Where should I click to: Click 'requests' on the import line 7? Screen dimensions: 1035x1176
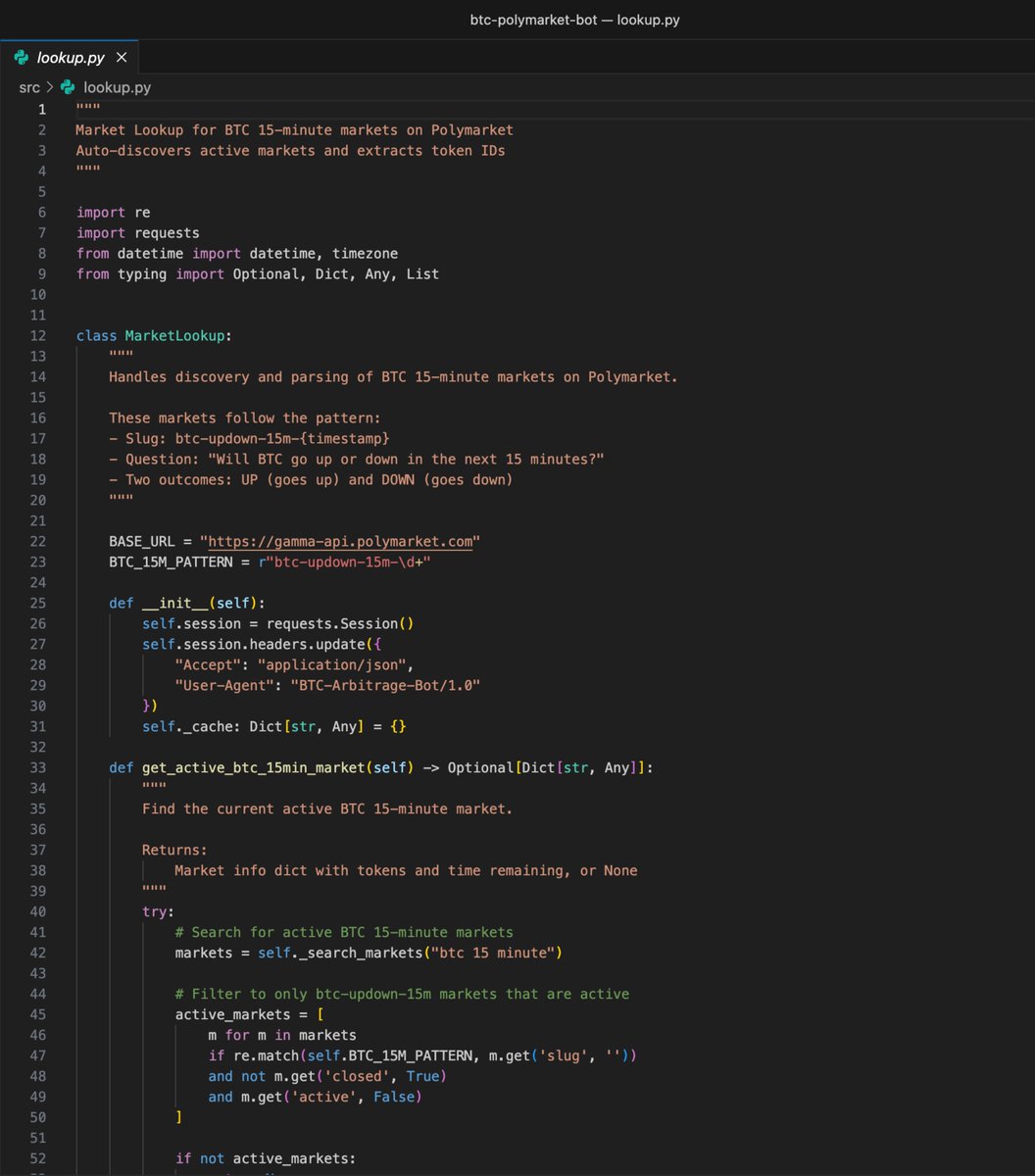167,232
